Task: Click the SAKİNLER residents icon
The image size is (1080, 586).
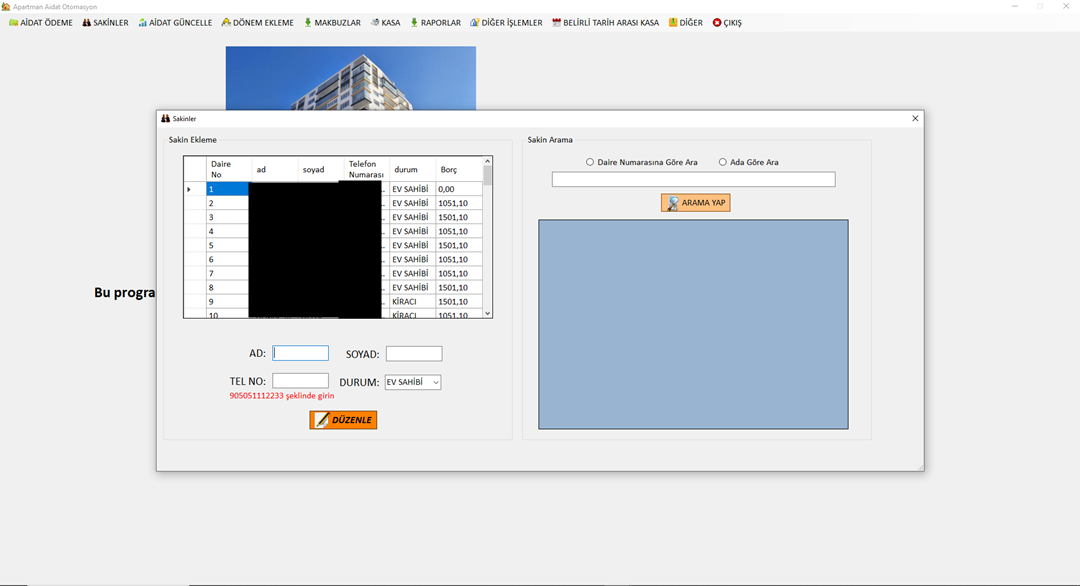Action: tap(87, 23)
